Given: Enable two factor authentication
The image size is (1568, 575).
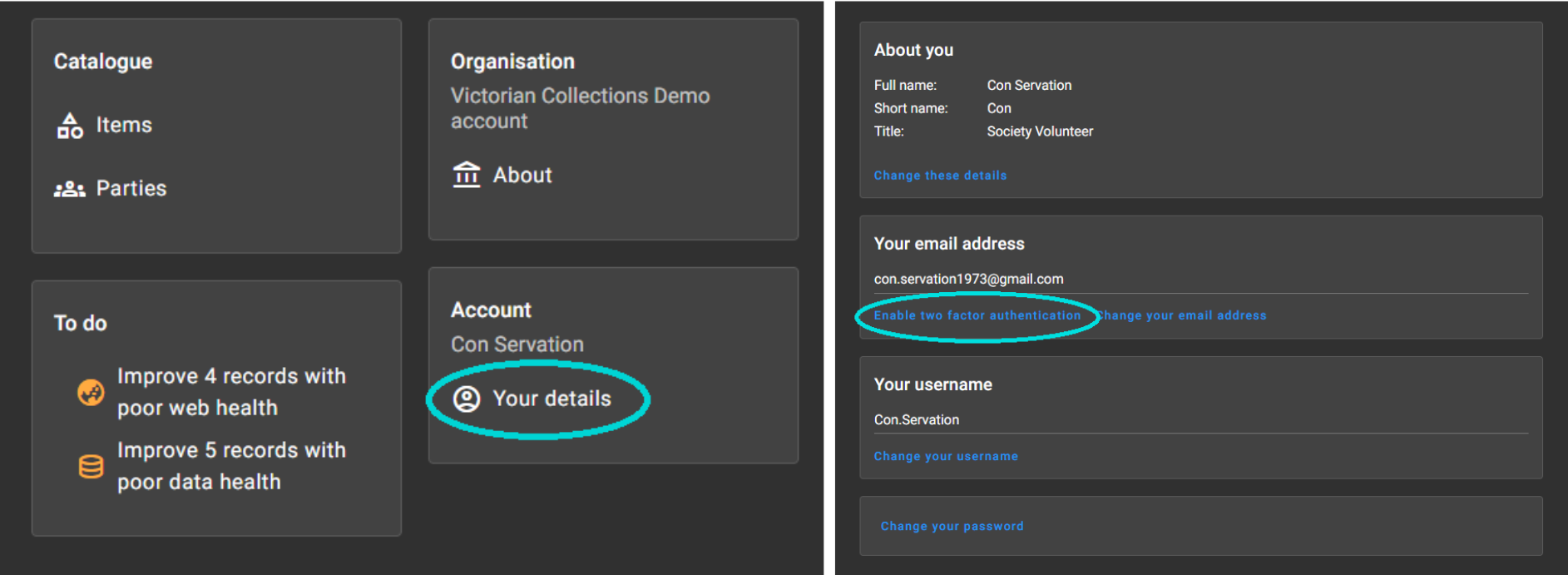Looking at the screenshot, I should (x=977, y=315).
